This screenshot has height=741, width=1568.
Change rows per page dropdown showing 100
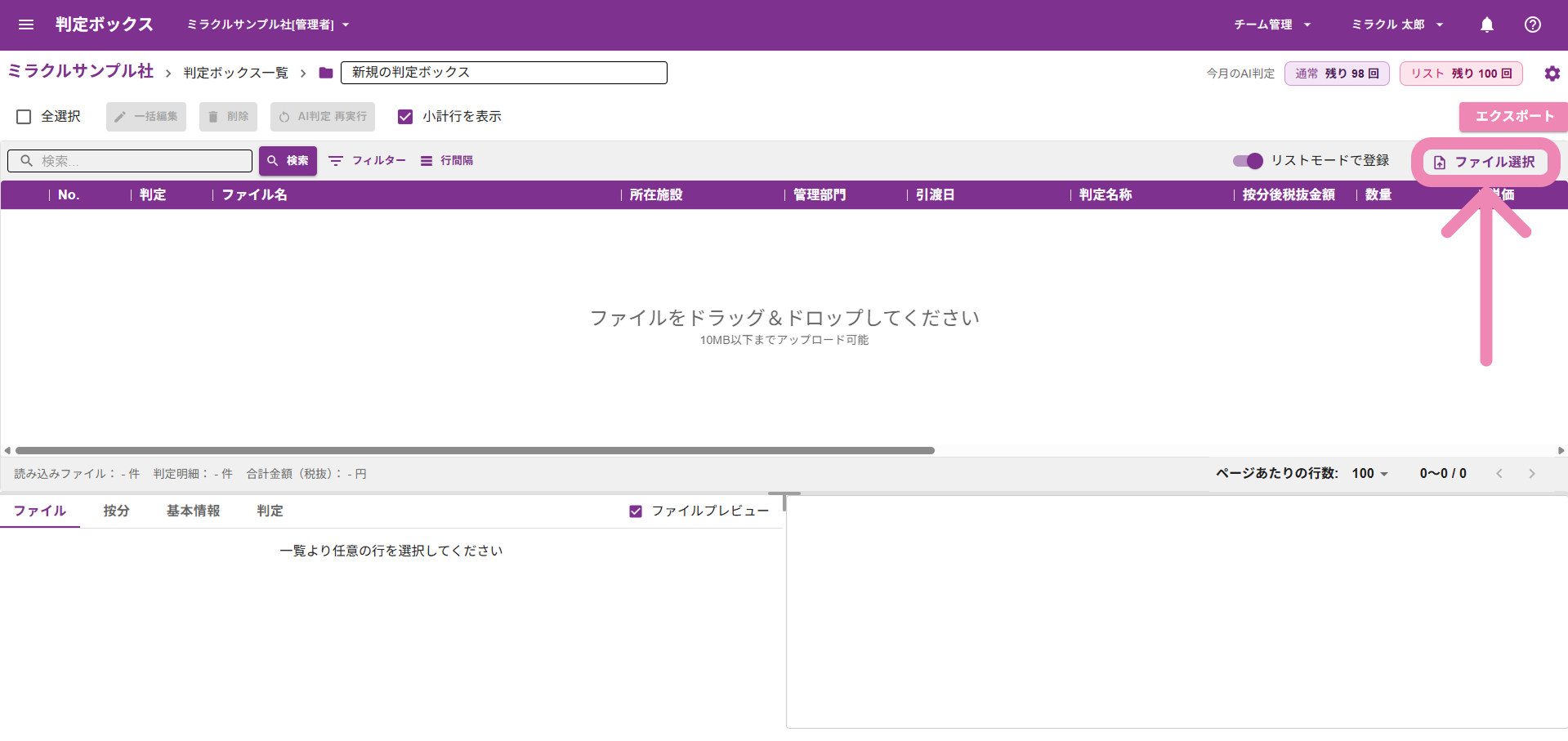click(1370, 474)
